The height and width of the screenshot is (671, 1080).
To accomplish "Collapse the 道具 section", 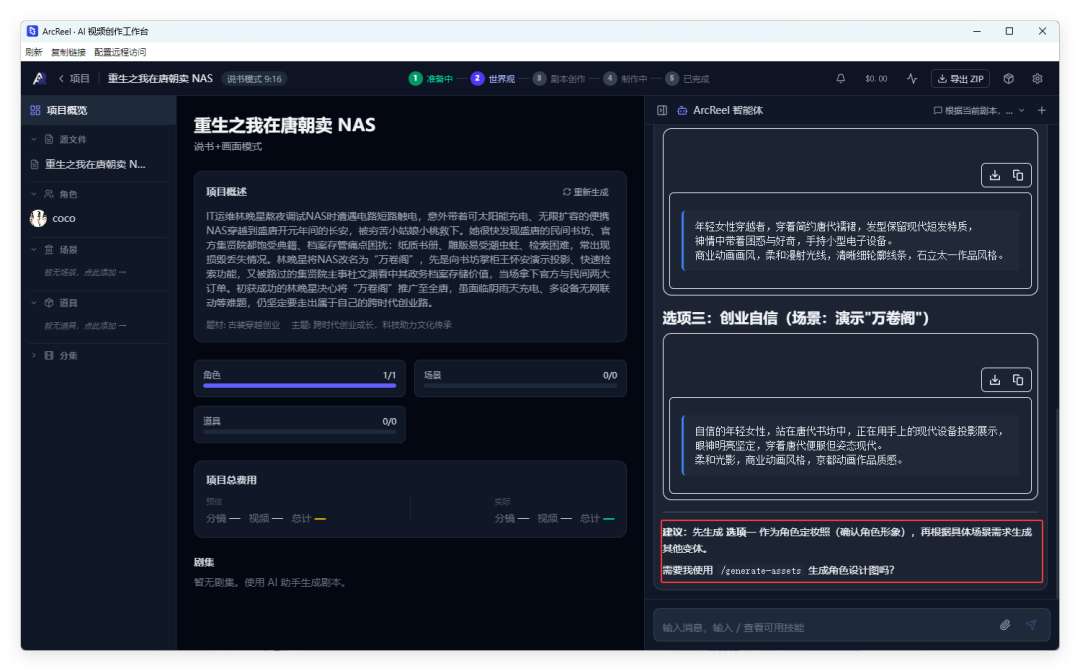I will (x=34, y=302).
